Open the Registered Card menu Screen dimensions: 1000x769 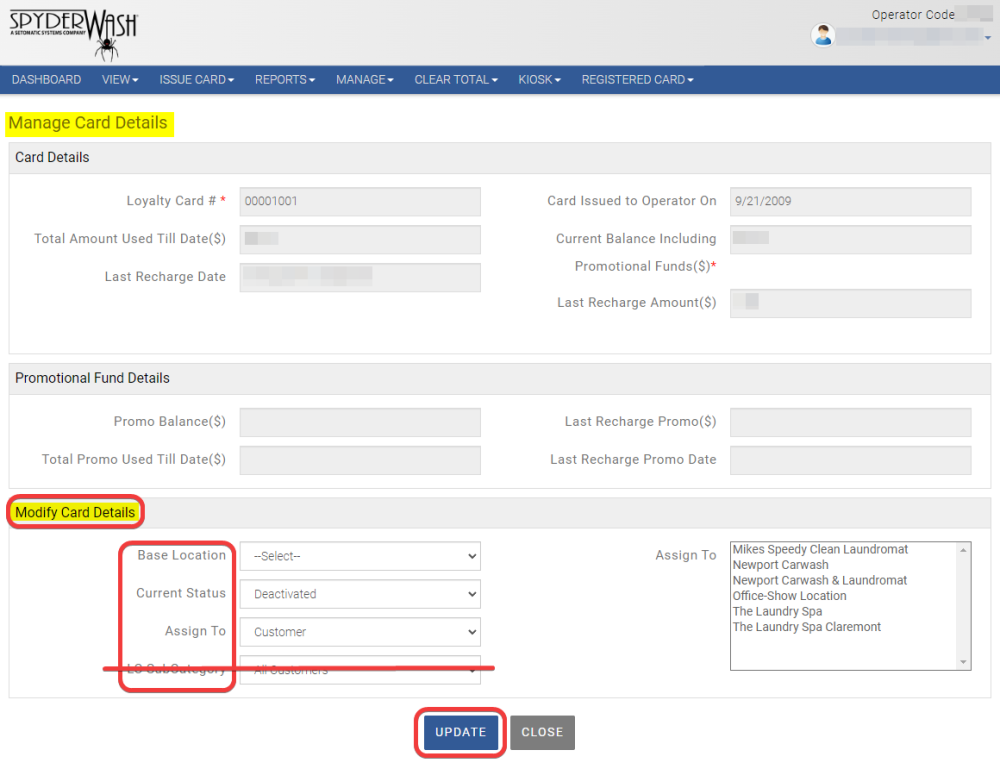(x=637, y=80)
